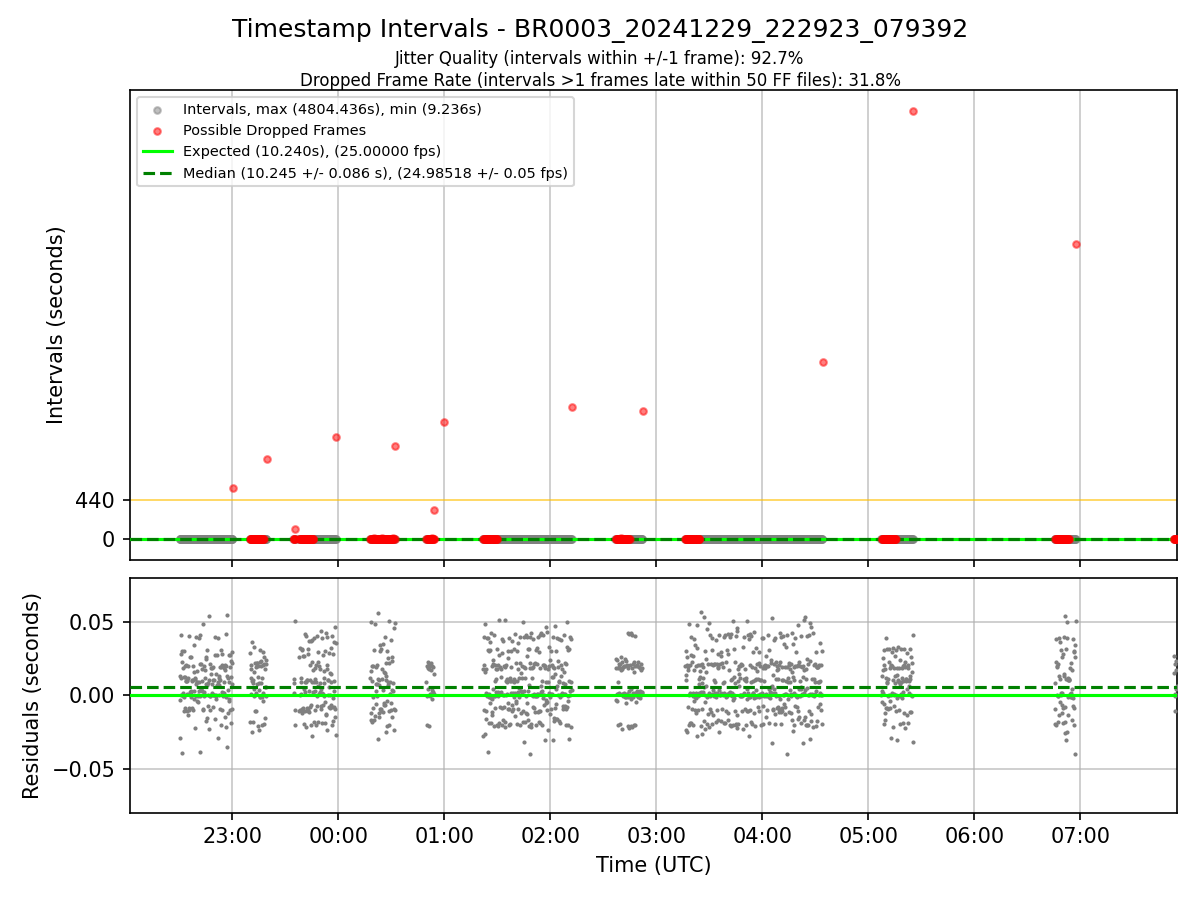Click the legend entry 'Intervals, max (4804.436s), min (9.236s)'
This screenshot has width=1200, height=900.
332,109
